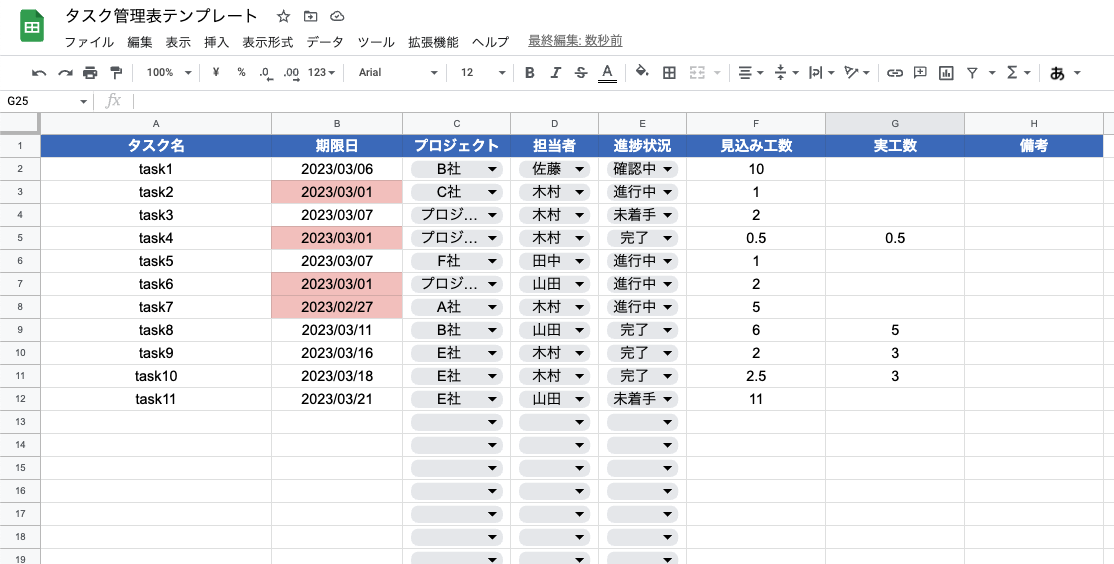Expand the 進捗状況 dropdown for task1

pos(667,170)
